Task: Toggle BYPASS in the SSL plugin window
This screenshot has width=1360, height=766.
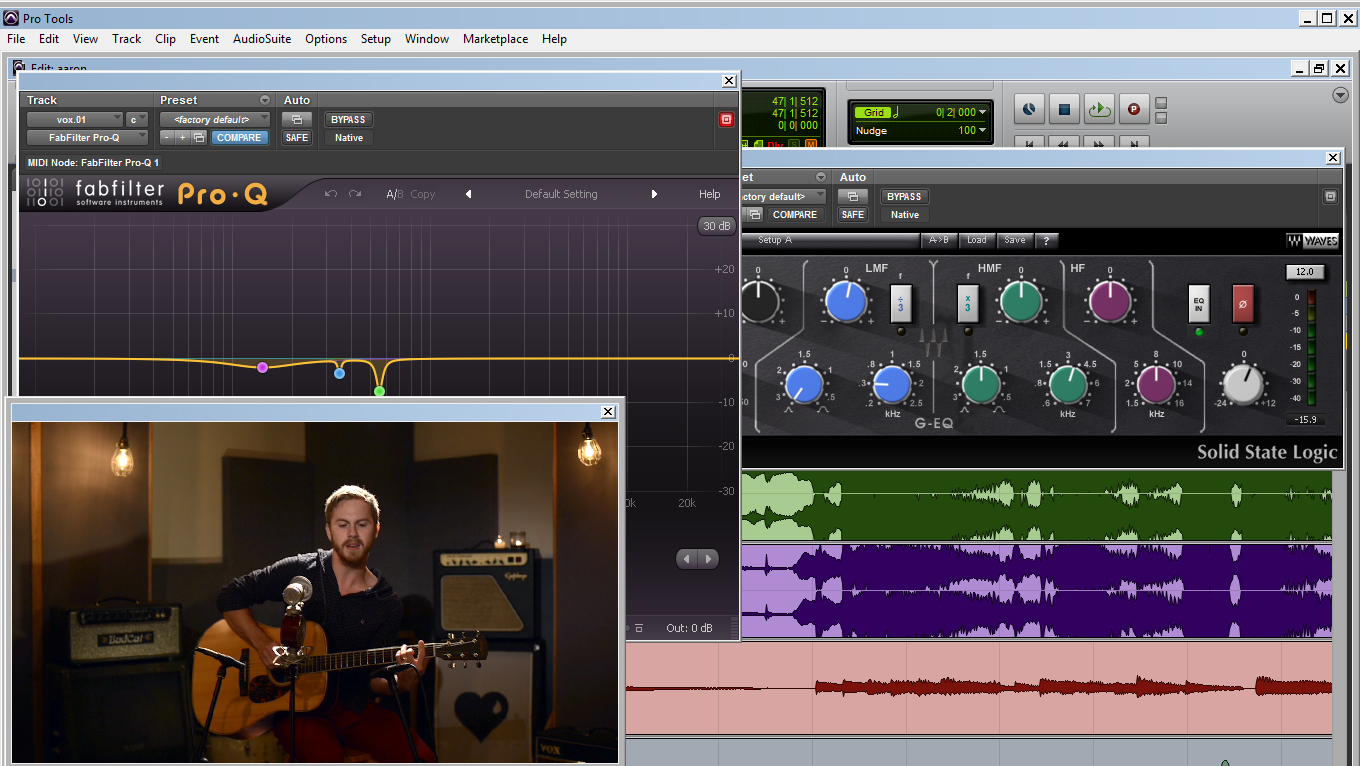Action: tap(904, 196)
